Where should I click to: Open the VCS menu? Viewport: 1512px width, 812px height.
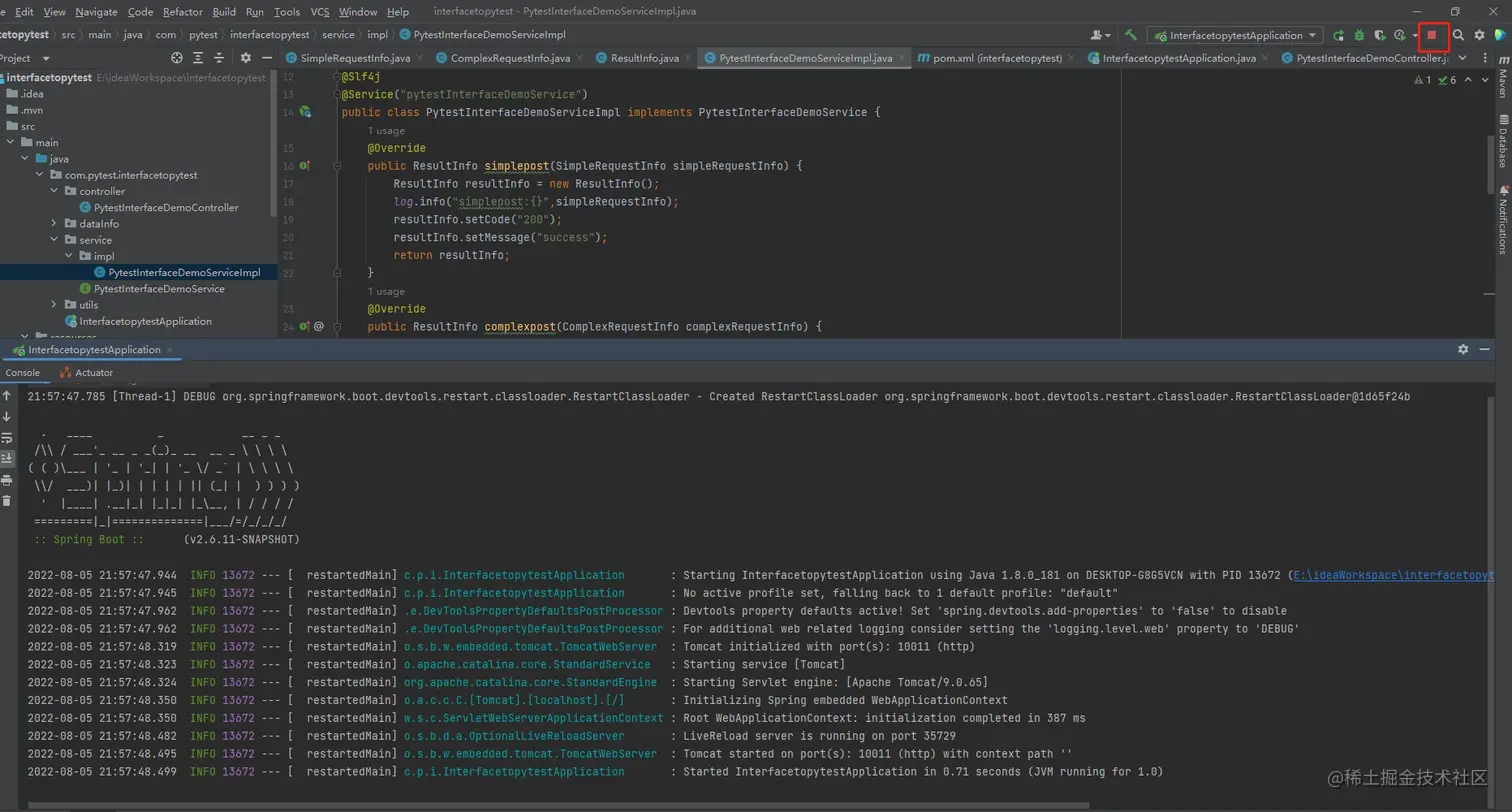(x=319, y=12)
